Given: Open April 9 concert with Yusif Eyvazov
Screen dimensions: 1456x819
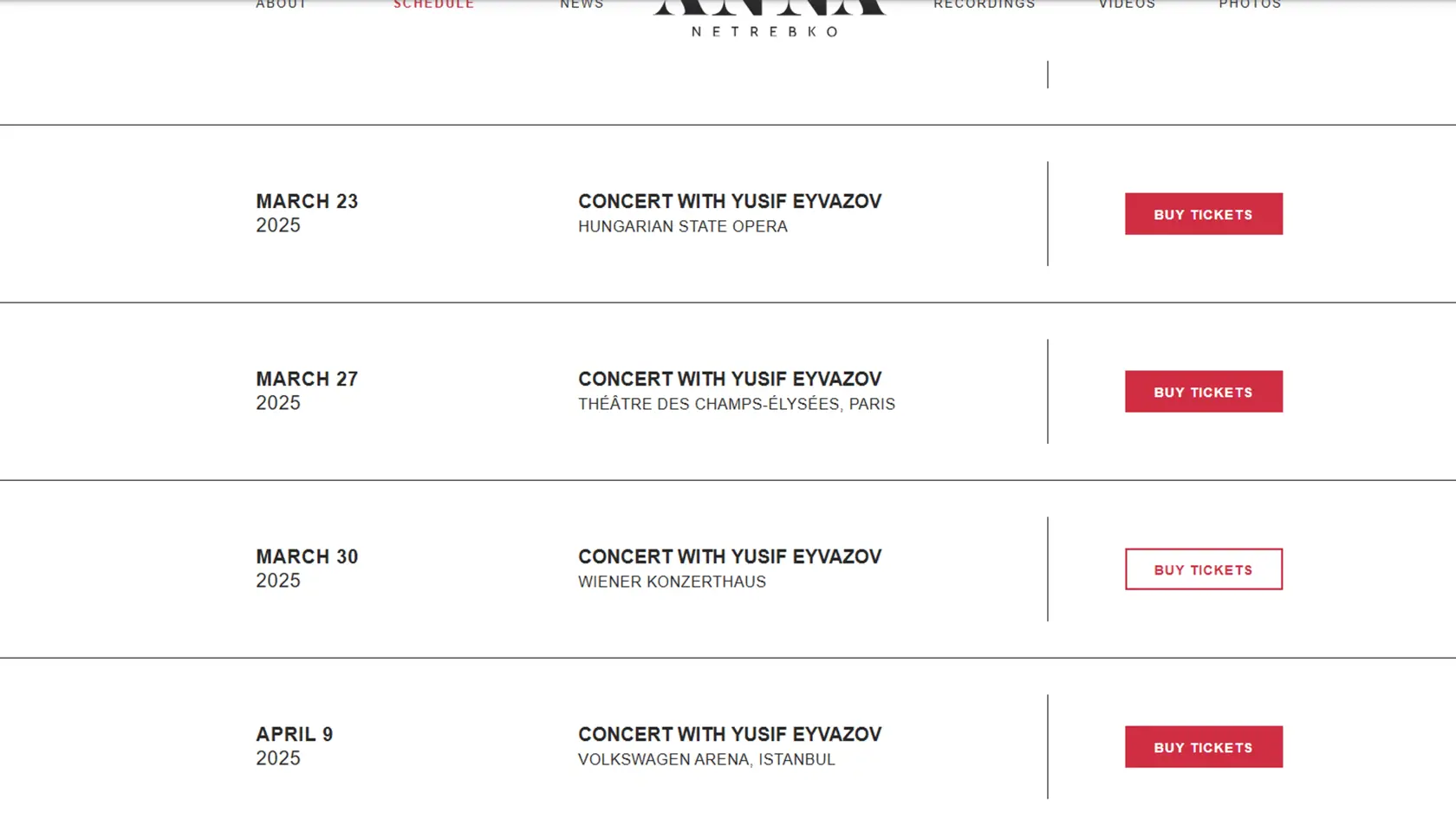Looking at the screenshot, I should pos(730,734).
